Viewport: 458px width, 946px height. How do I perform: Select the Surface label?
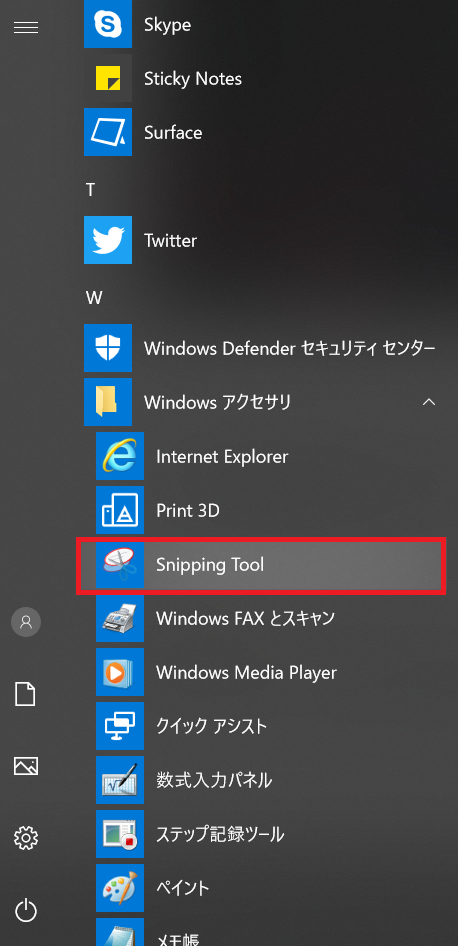coord(173,133)
